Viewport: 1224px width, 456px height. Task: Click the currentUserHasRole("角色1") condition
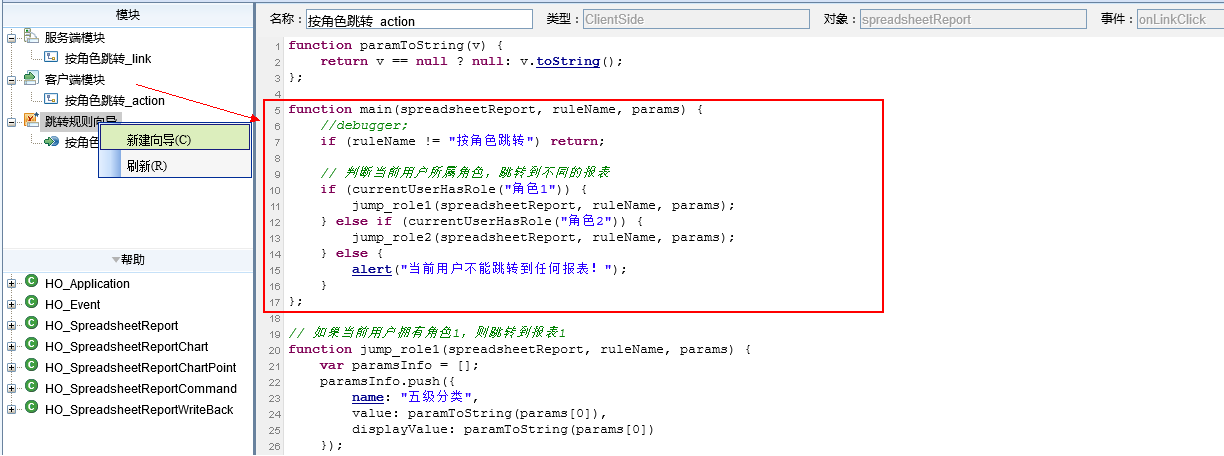pyautogui.click(x=461, y=189)
